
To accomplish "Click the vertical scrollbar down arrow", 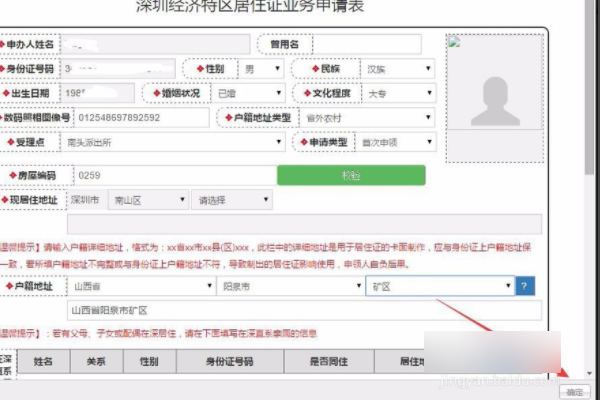I will point(589,373).
